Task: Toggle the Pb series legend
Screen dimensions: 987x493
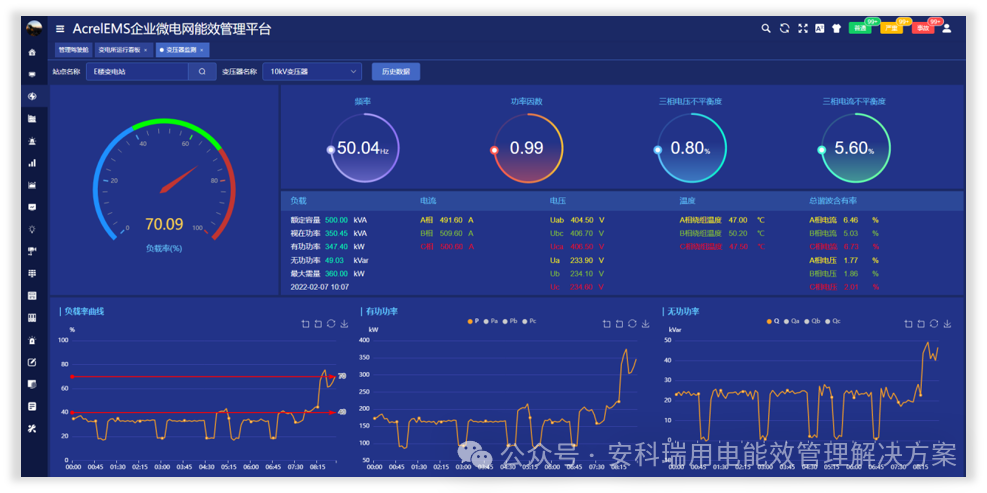Action: click(x=510, y=321)
